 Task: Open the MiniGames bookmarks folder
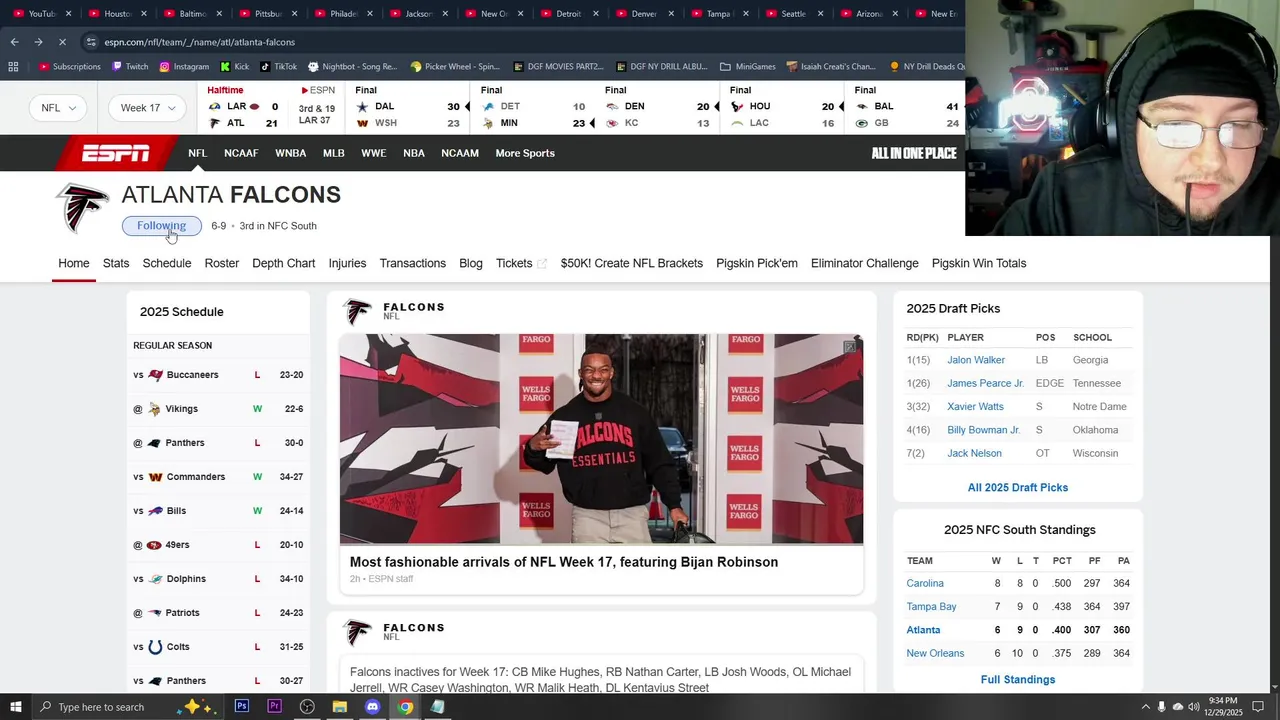click(x=747, y=67)
